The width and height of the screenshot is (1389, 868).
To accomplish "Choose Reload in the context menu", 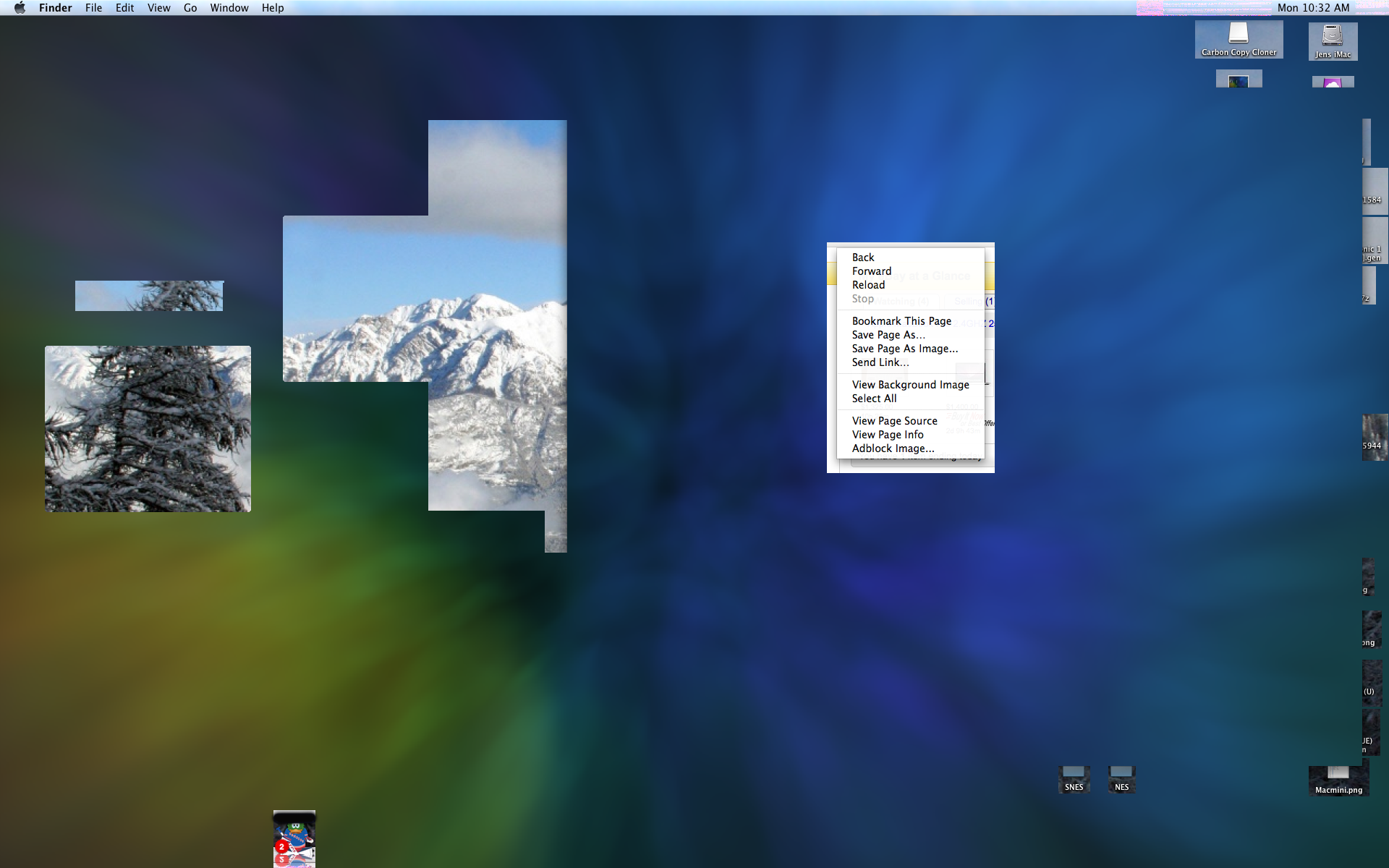I will (868, 285).
